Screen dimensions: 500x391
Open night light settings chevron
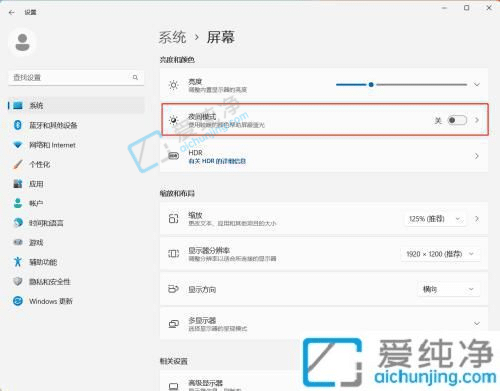[477, 120]
